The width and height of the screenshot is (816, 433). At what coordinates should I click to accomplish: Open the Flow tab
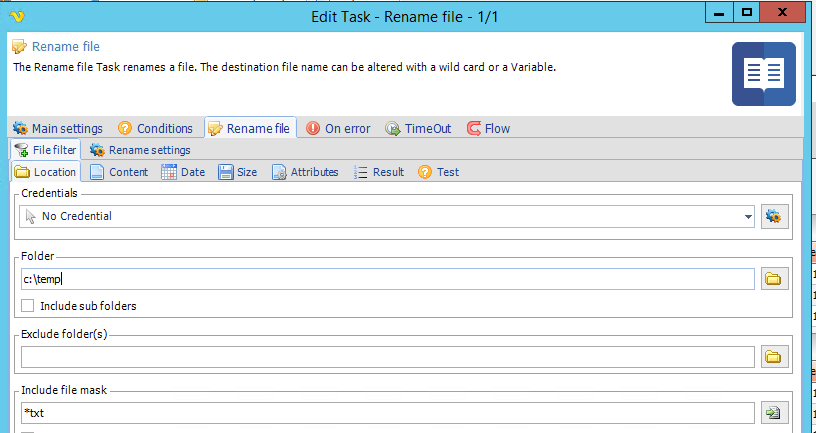coord(488,128)
